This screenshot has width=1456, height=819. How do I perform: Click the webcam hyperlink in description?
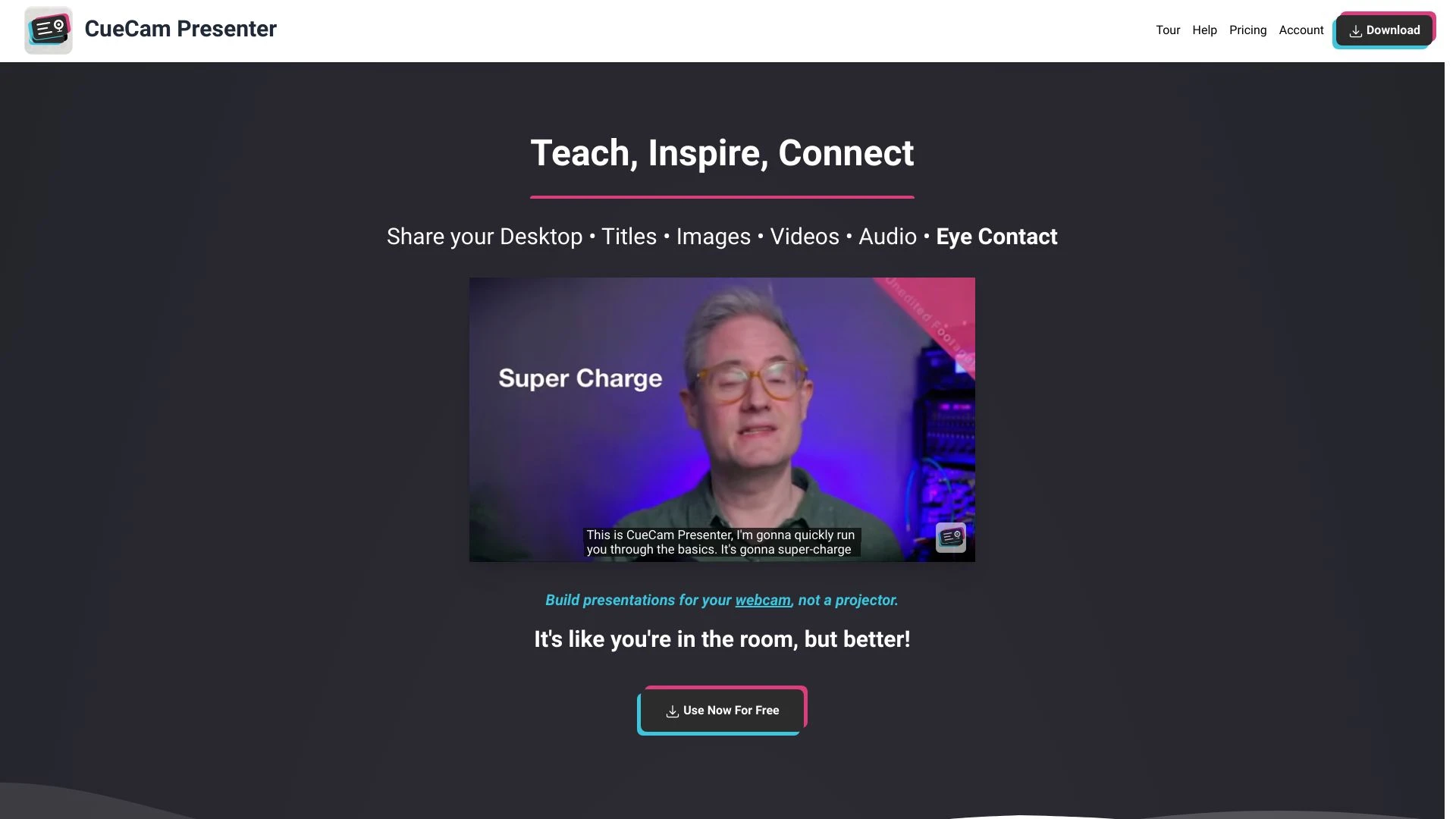pos(762,601)
